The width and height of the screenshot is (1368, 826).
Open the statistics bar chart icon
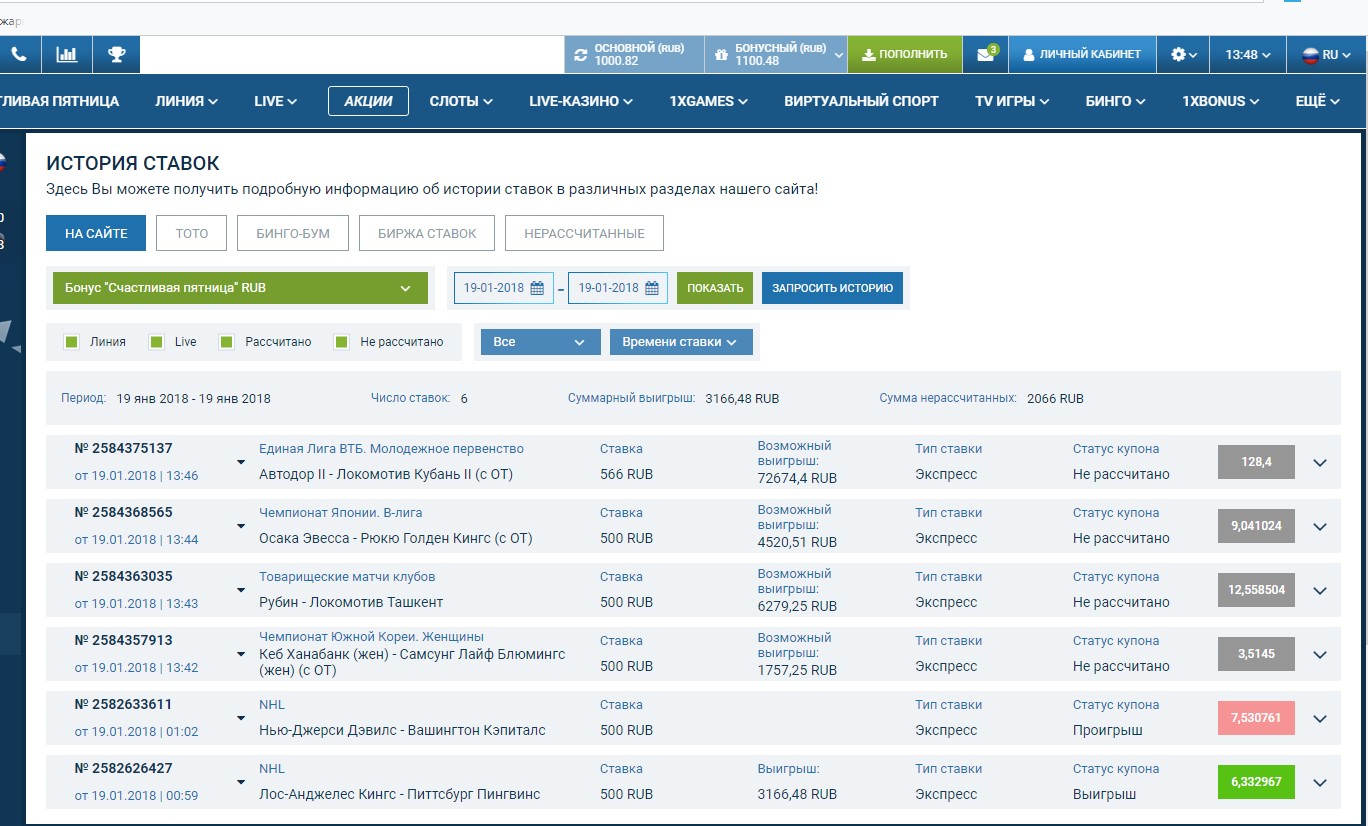pos(67,55)
